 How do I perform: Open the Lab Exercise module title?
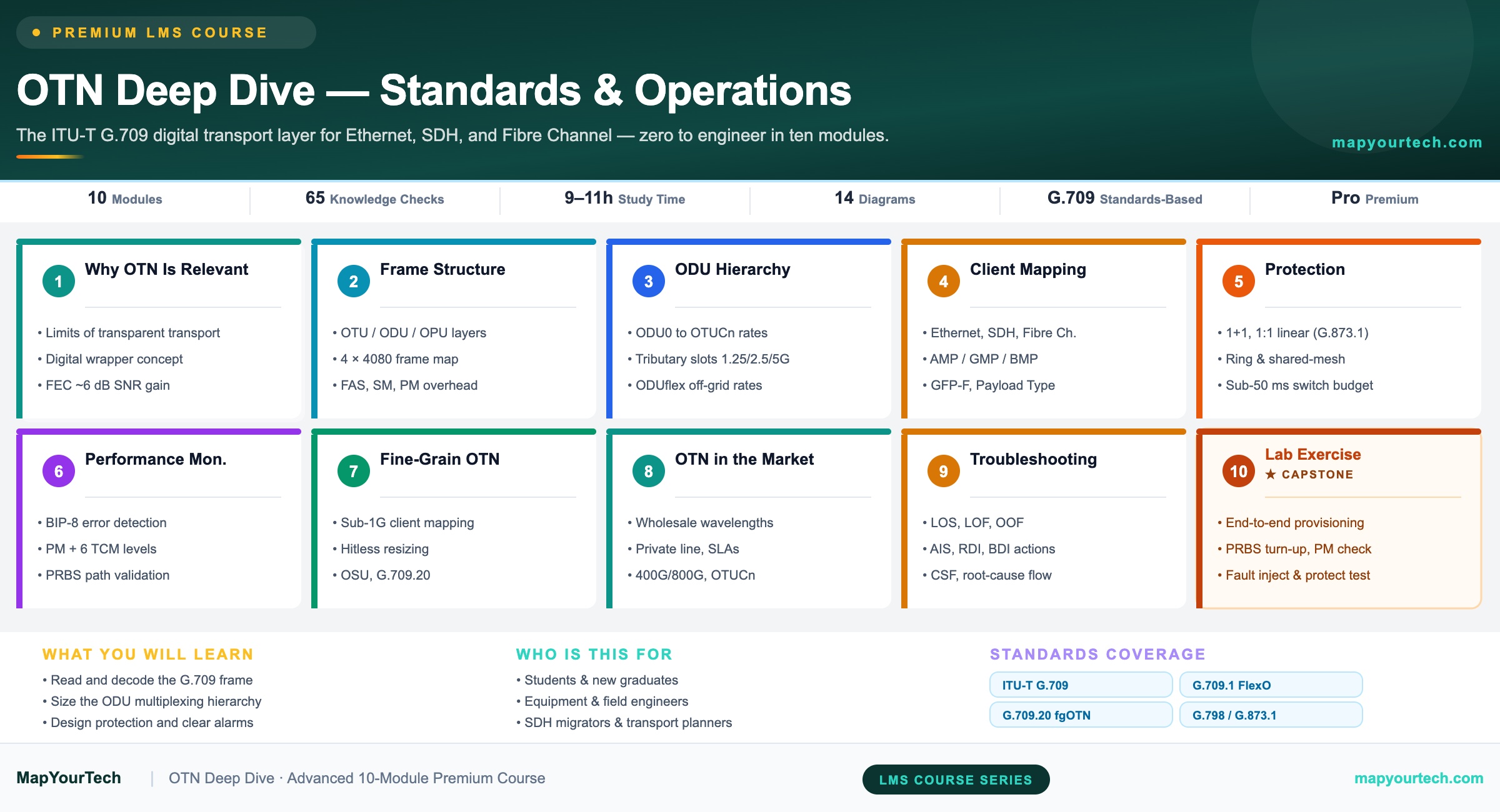(x=1313, y=455)
